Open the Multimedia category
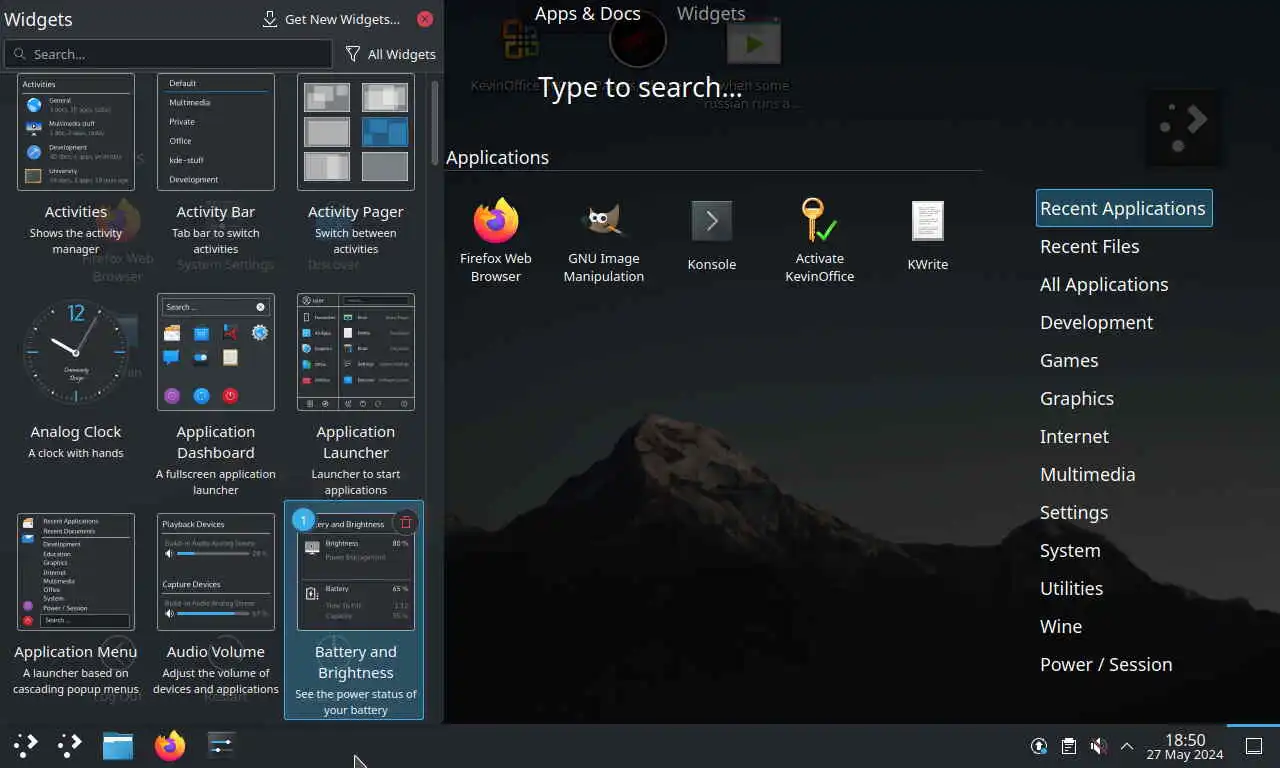Screen dimensions: 1280x768 pyautogui.click(x=1088, y=474)
